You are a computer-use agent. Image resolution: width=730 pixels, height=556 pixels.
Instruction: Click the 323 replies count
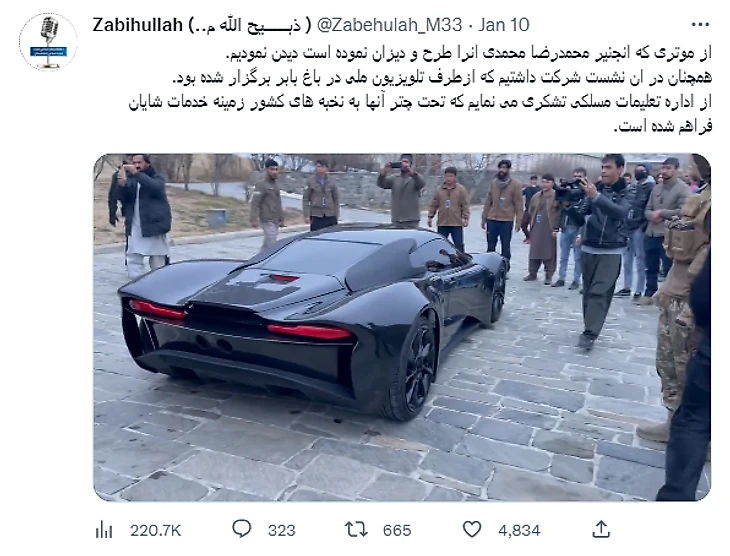(x=282, y=530)
